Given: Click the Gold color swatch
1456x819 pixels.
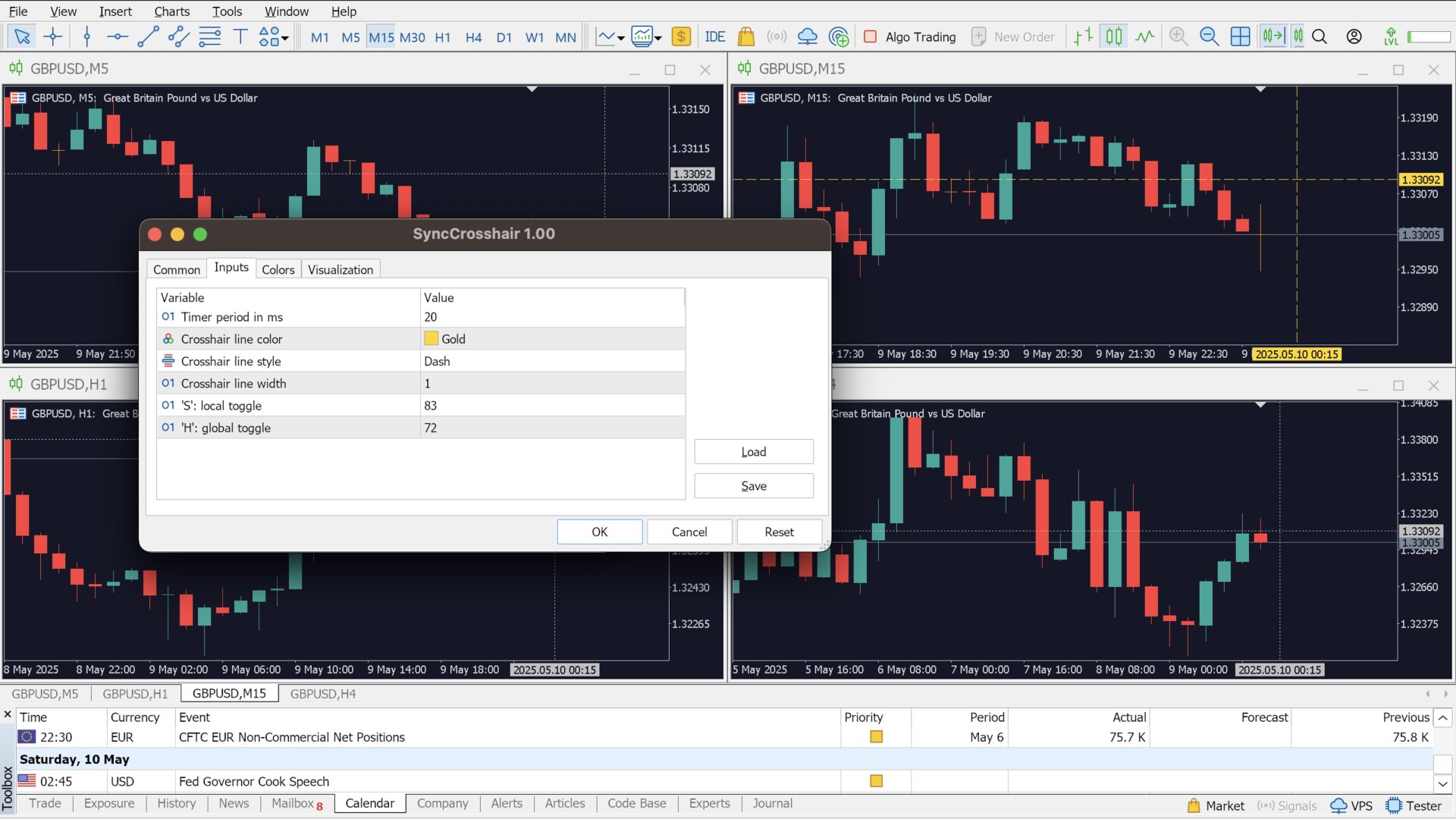Looking at the screenshot, I should [431, 339].
